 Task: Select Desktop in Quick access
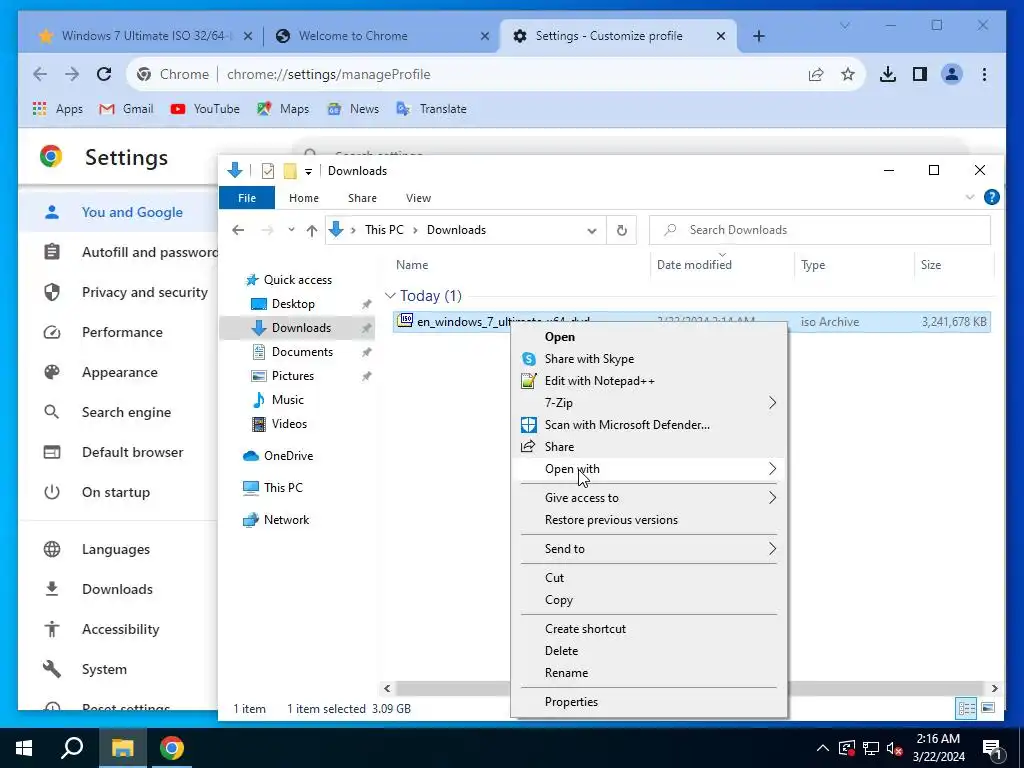(293, 304)
